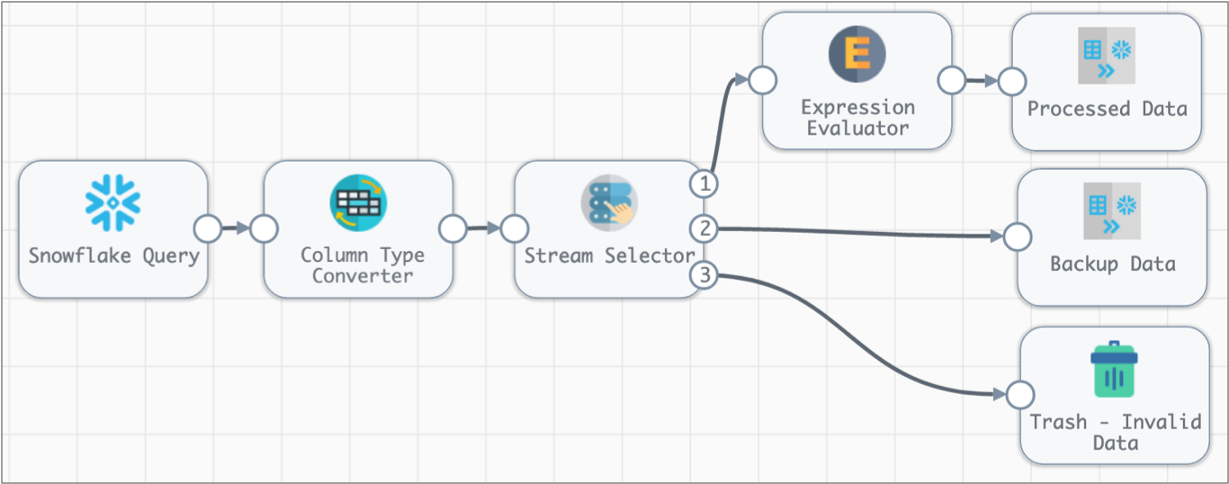Select the Processed Data label text
The height and width of the screenshot is (484, 1229).
pyautogui.click(x=1106, y=109)
